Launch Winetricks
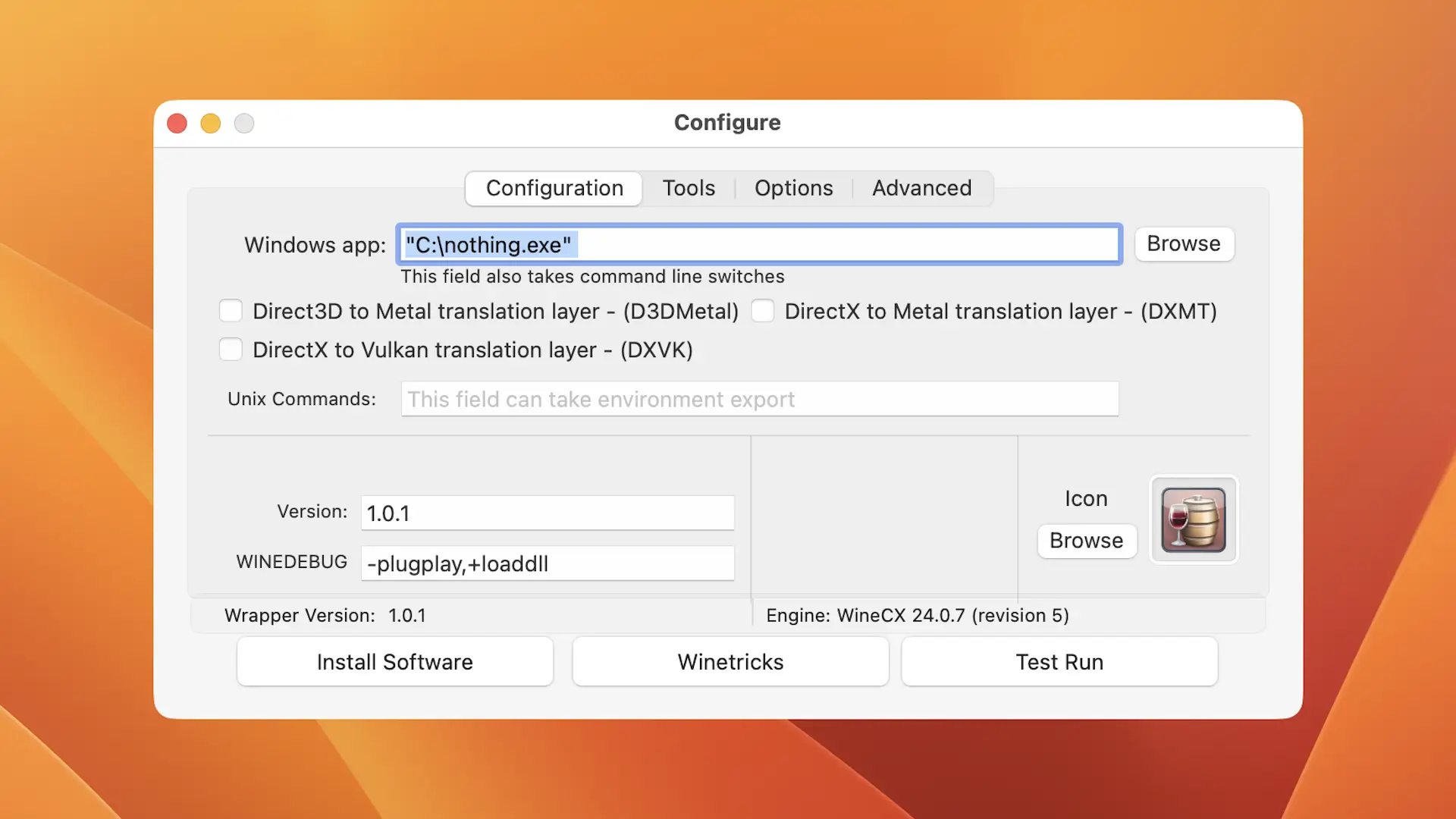The image size is (1456, 819). 730,662
